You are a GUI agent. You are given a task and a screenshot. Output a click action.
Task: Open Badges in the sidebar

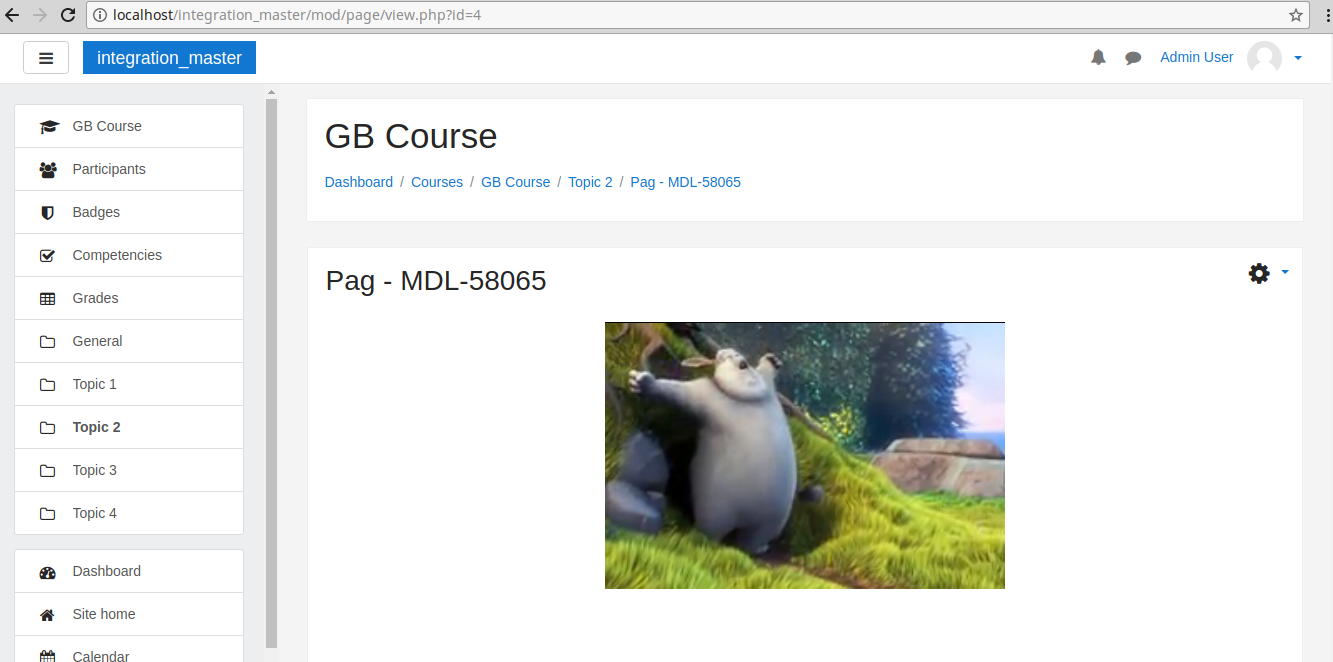(x=129, y=212)
